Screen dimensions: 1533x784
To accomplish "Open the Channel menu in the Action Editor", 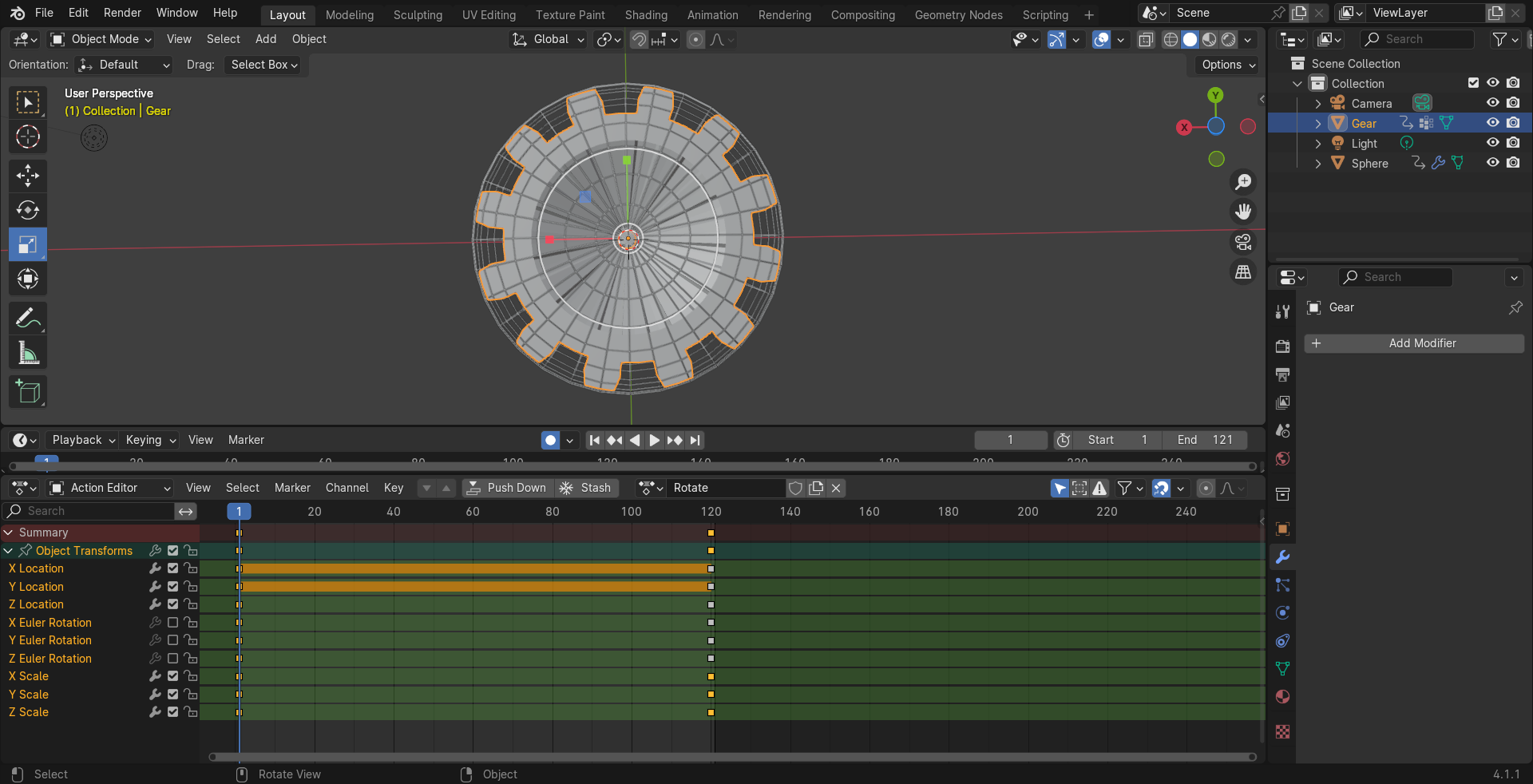I will 347,488.
